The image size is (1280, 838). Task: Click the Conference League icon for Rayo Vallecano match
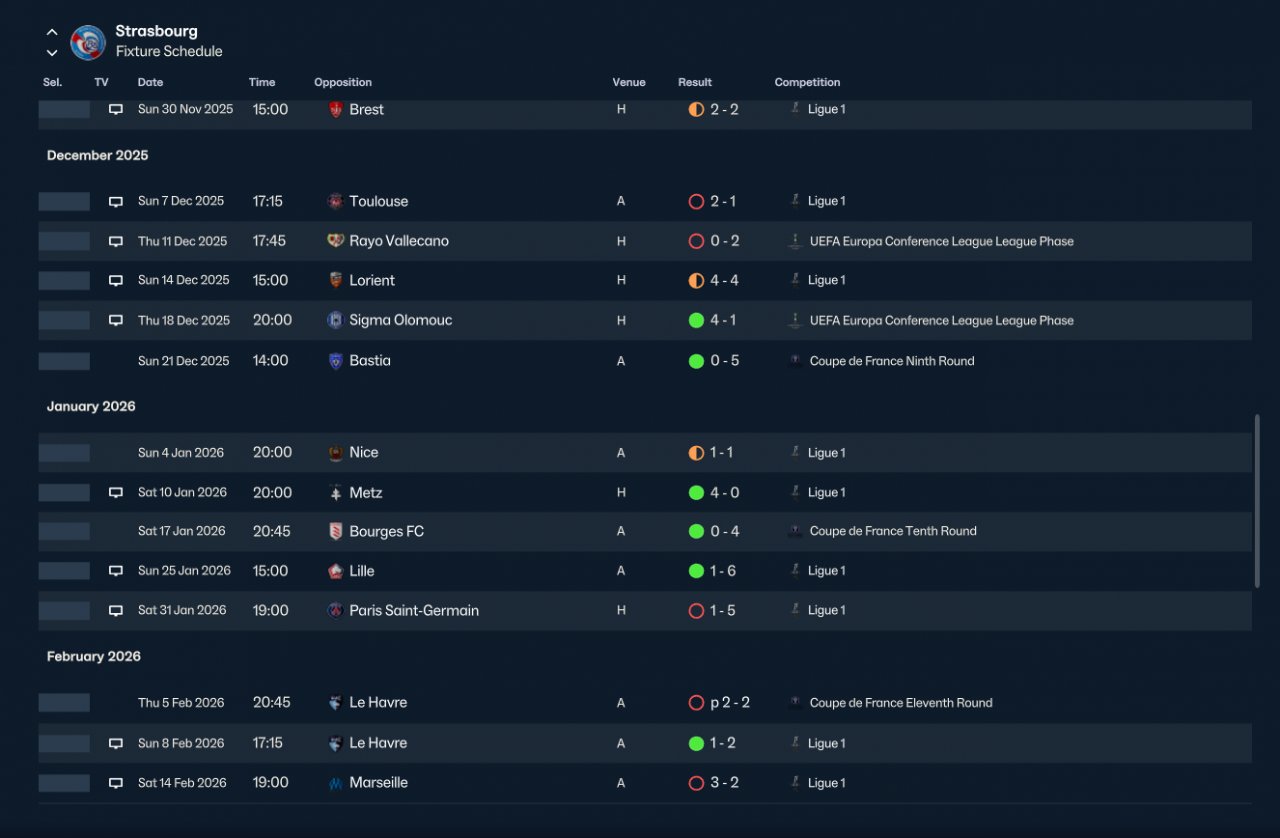coord(795,241)
